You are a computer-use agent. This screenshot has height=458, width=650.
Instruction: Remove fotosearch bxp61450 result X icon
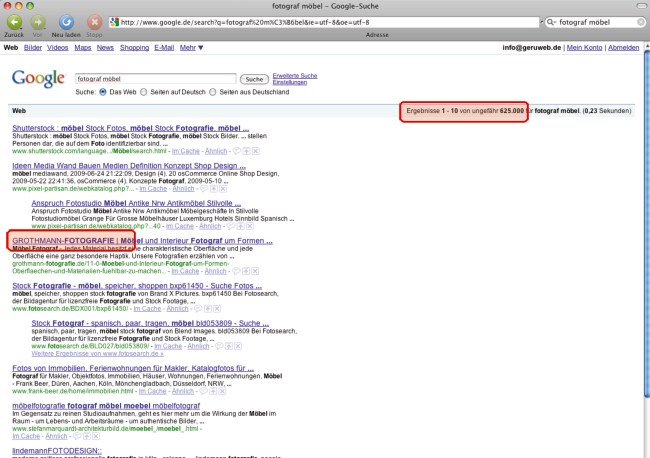coord(217,308)
